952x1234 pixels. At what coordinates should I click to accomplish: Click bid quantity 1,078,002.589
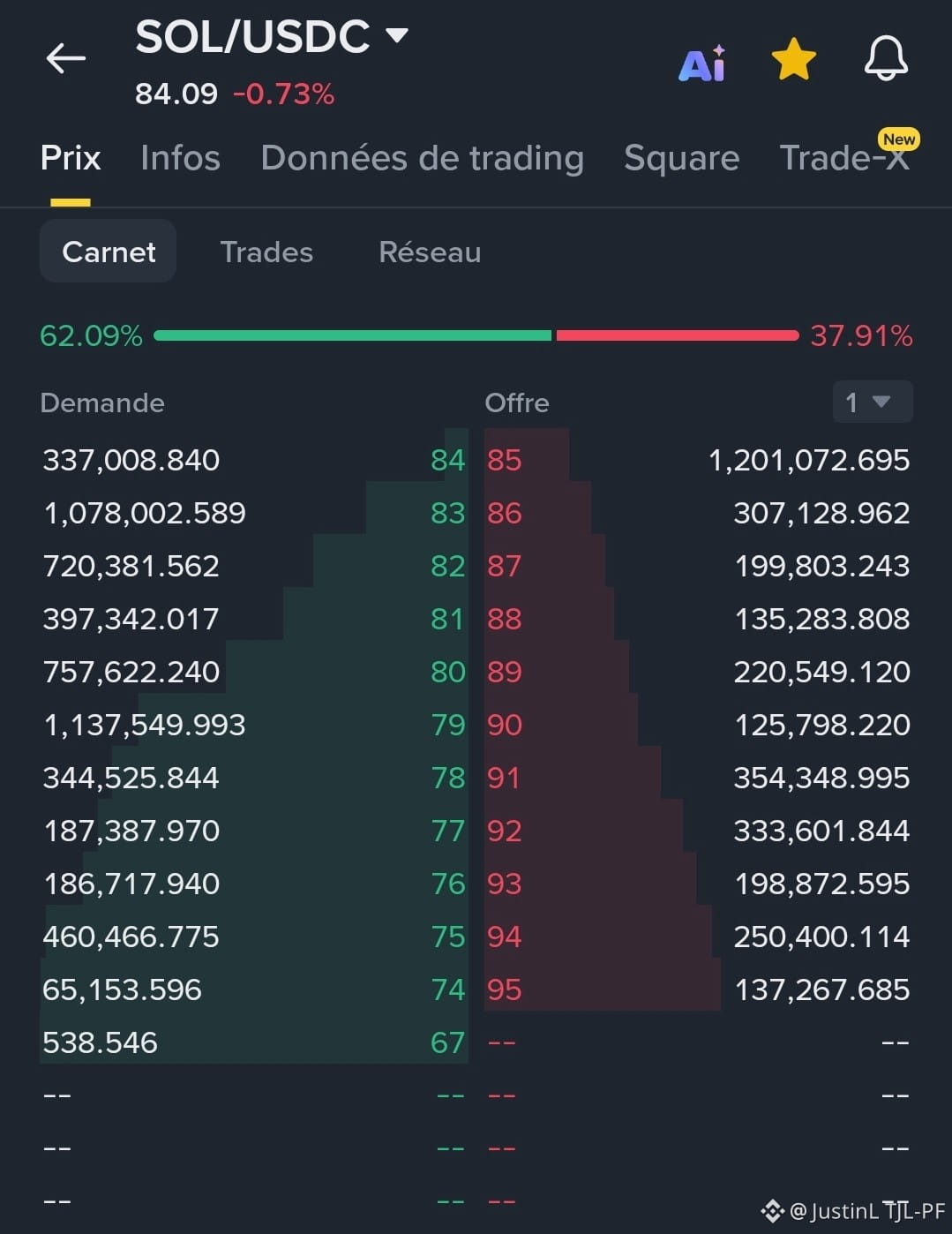(145, 513)
